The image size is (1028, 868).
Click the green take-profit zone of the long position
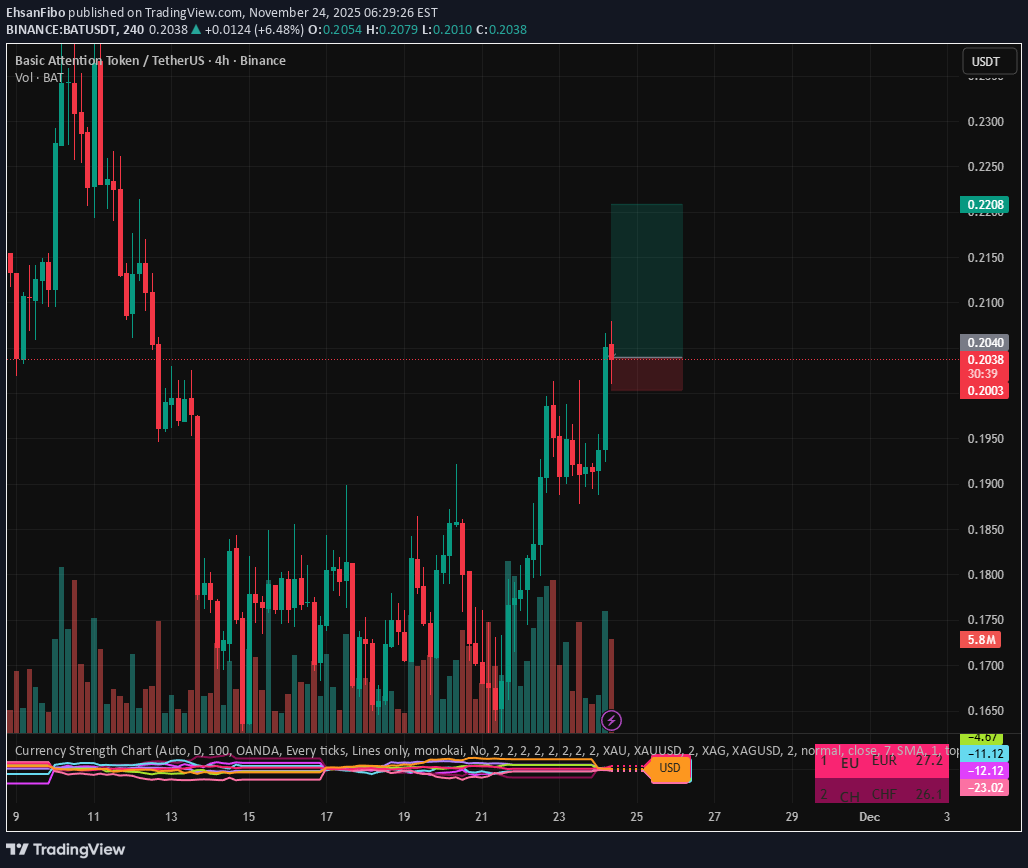click(x=646, y=280)
